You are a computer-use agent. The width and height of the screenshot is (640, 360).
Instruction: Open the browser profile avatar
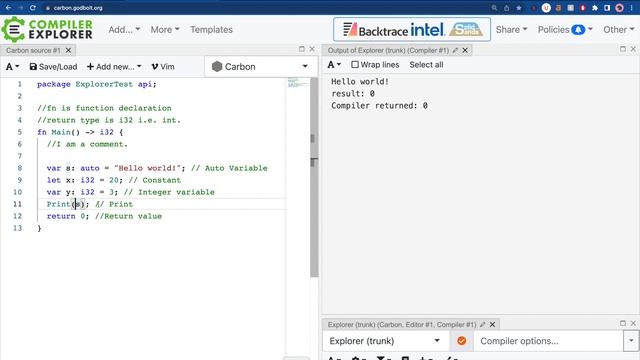pyautogui.click(x=619, y=8)
